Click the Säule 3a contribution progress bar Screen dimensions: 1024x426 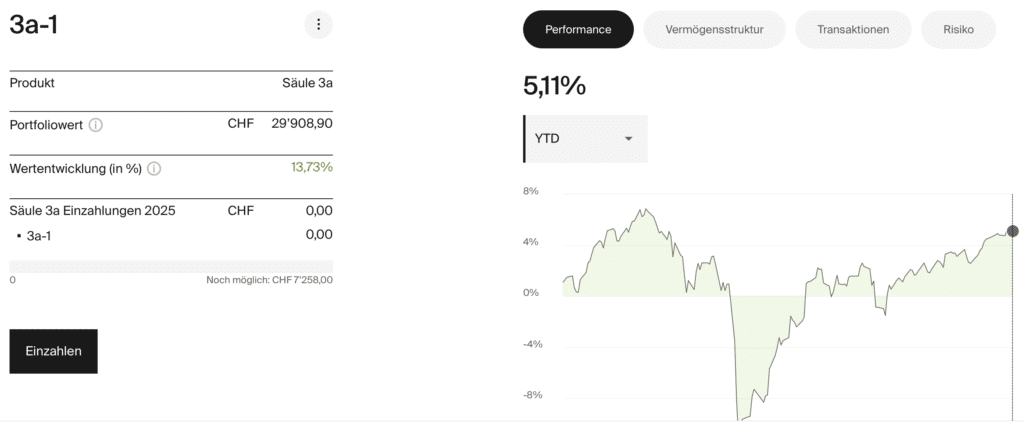171,266
